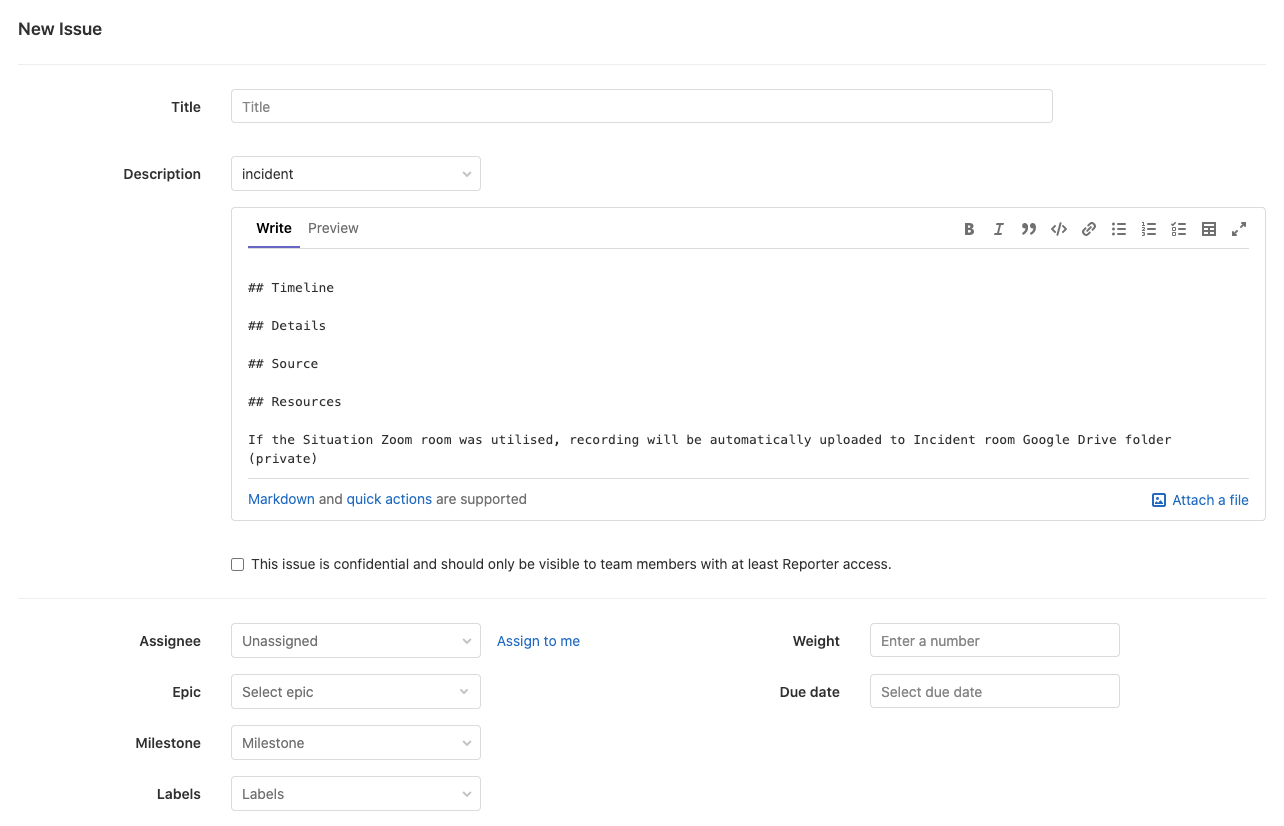
Task: Expand the editor to fullscreen
Action: (x=1239, y=229)
